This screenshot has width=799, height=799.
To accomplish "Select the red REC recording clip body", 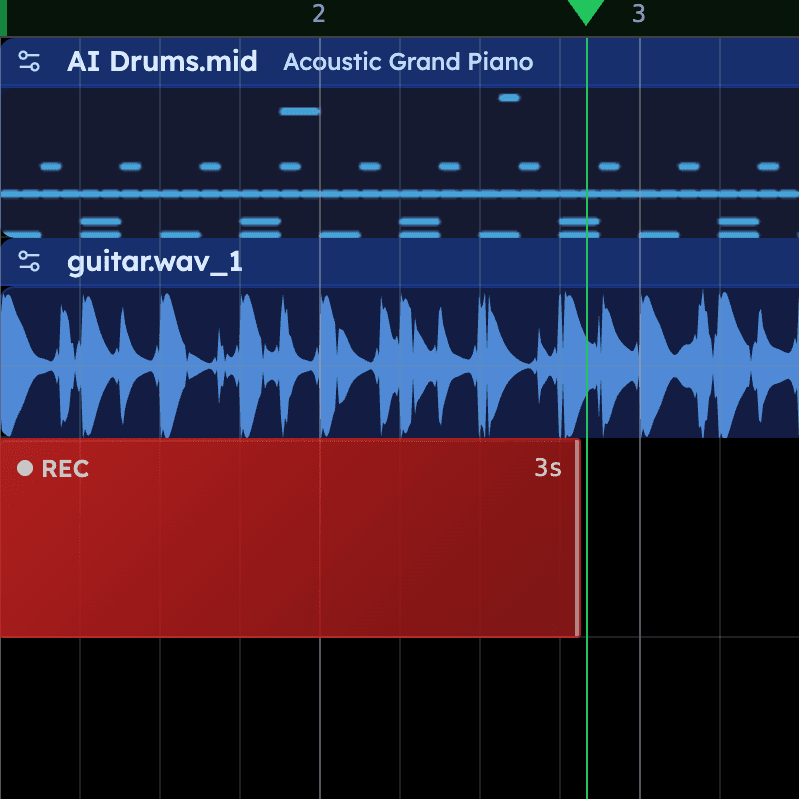I will point(290,560).
